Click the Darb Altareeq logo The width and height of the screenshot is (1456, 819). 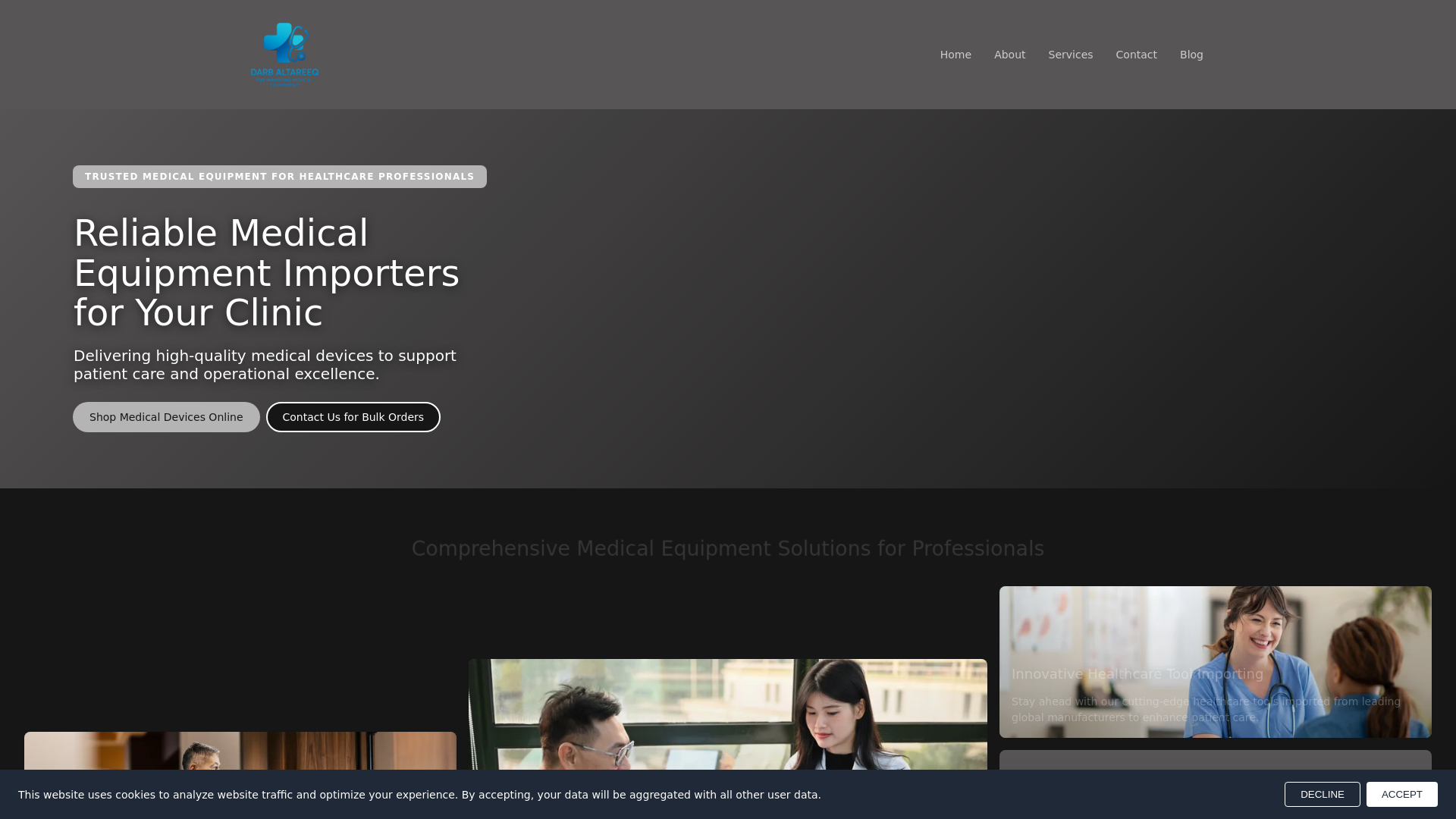point(284,55)
